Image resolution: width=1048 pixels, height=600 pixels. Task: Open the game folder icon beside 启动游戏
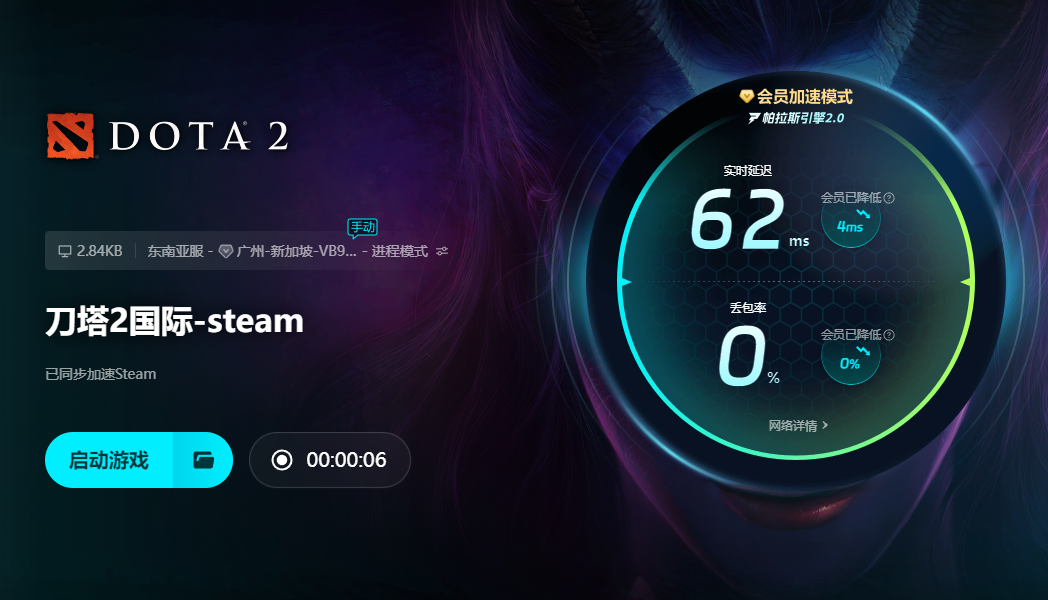pyautogui.click(x=203, y=460)
